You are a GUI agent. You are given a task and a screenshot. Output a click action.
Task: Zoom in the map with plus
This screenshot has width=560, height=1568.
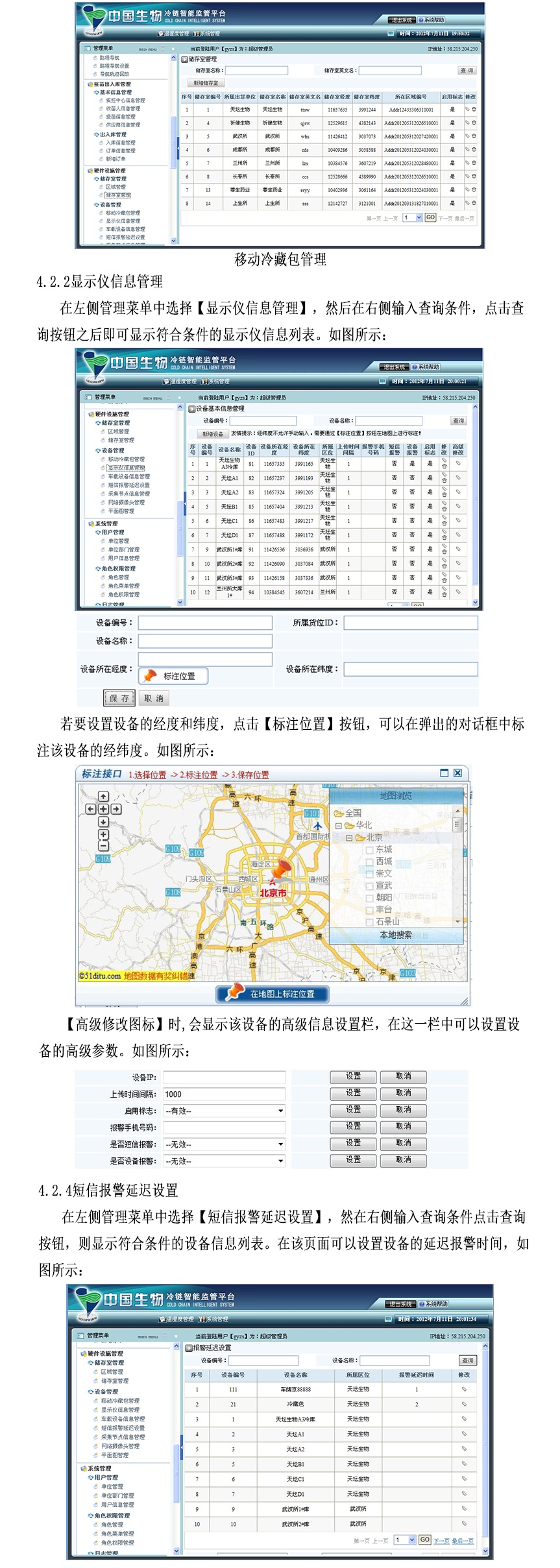click(x=103, y=834)
